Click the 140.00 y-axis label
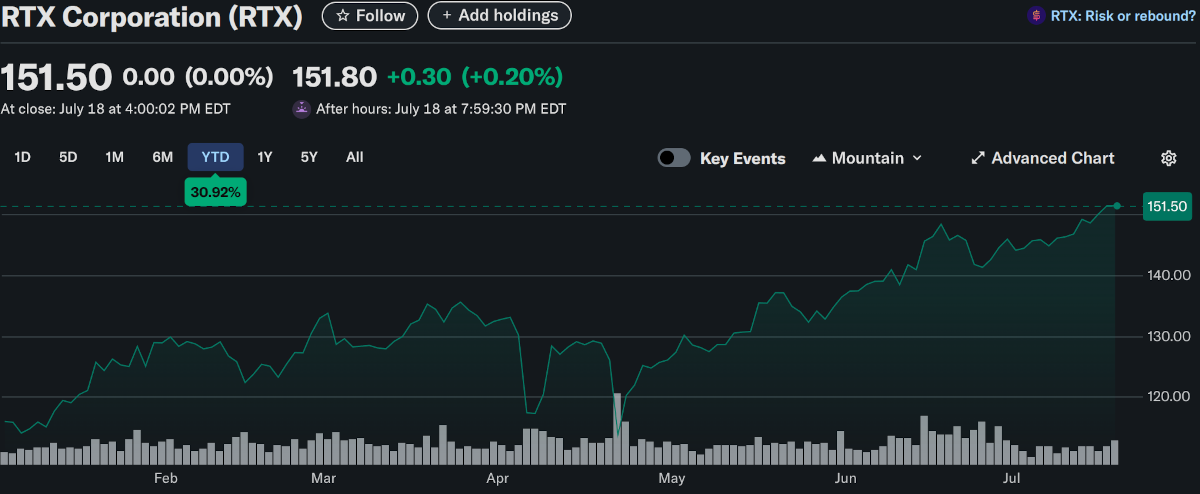1200x494 pixels. tap(1169, 275)
